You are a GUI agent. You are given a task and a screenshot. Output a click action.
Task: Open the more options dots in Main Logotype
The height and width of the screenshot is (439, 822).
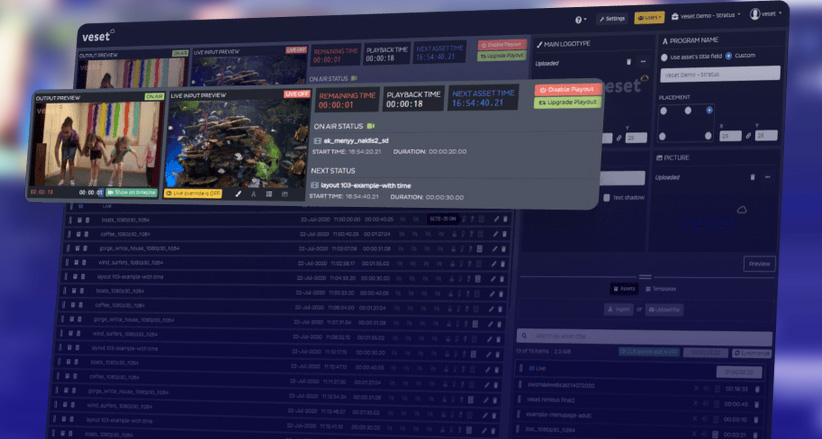point(643,62)
